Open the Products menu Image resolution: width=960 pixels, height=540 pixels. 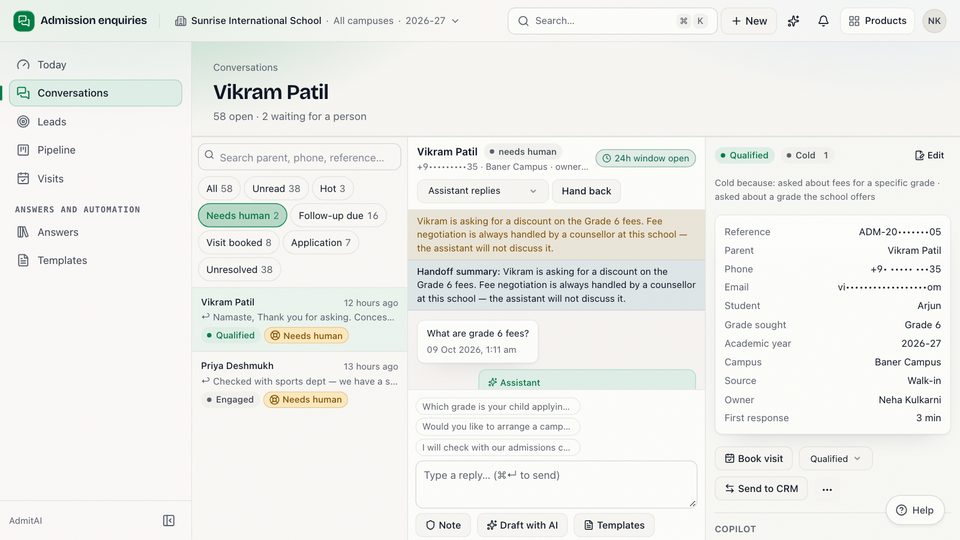click(877, 21)
